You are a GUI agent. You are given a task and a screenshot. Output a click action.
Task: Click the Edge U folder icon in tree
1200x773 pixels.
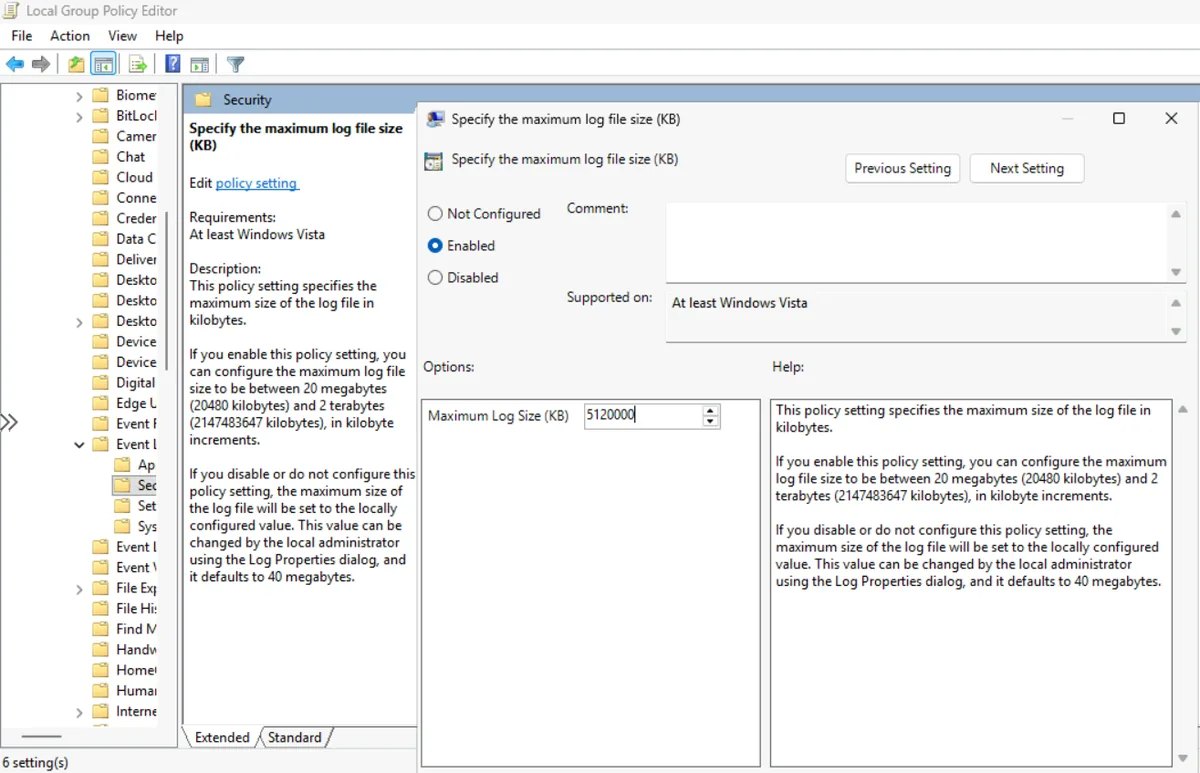point(100,403)
